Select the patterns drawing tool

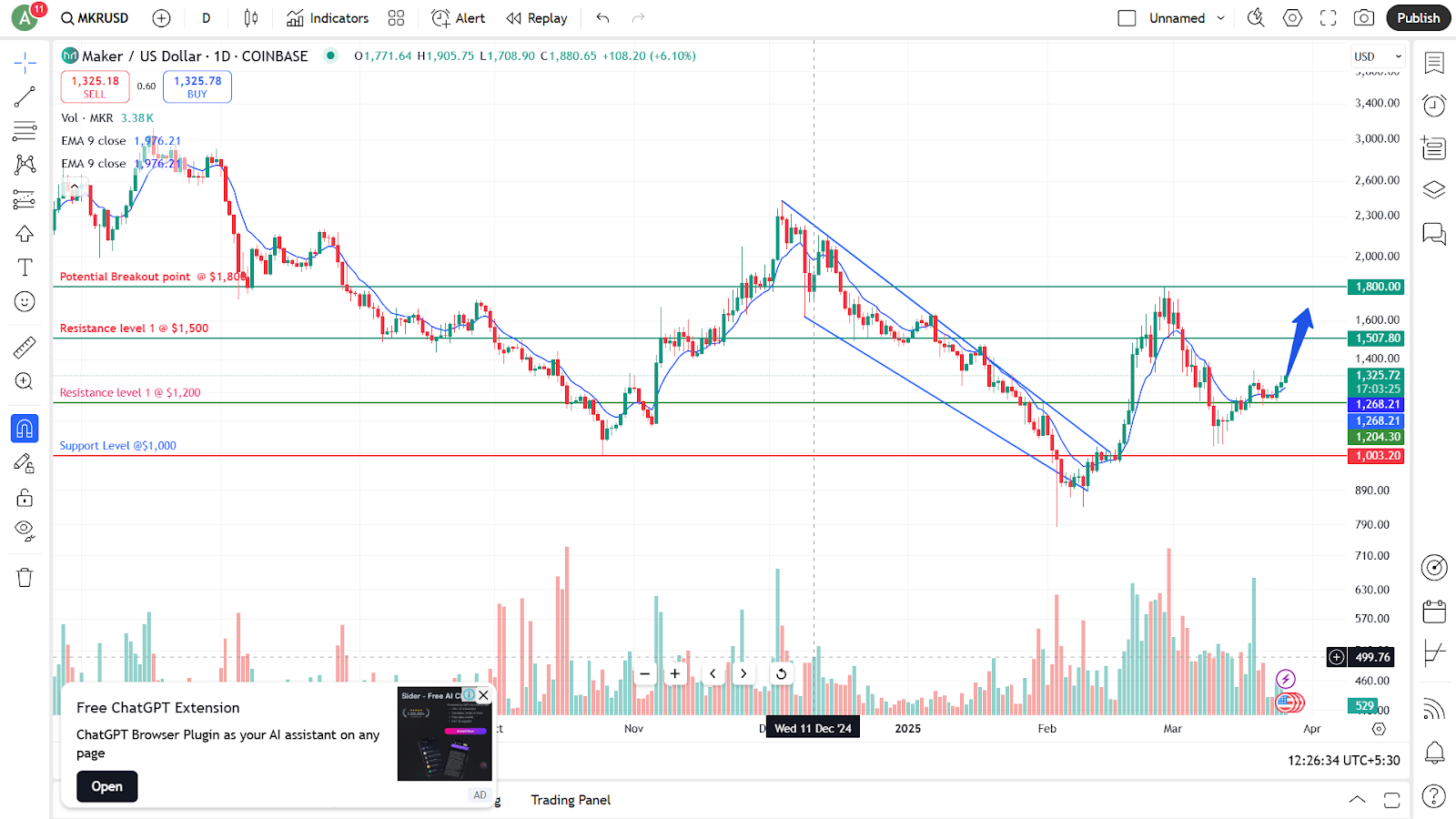(25, 165)
